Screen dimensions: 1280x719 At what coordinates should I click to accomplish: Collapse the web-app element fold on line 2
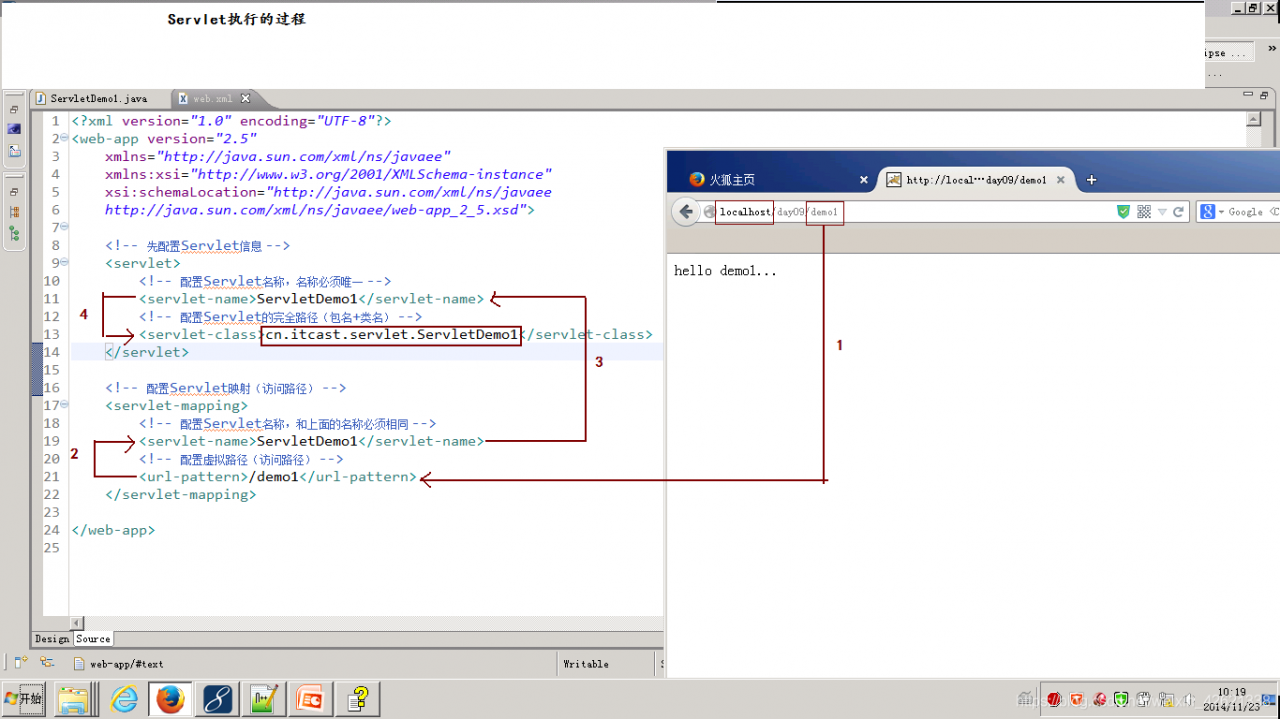point(64,139)
